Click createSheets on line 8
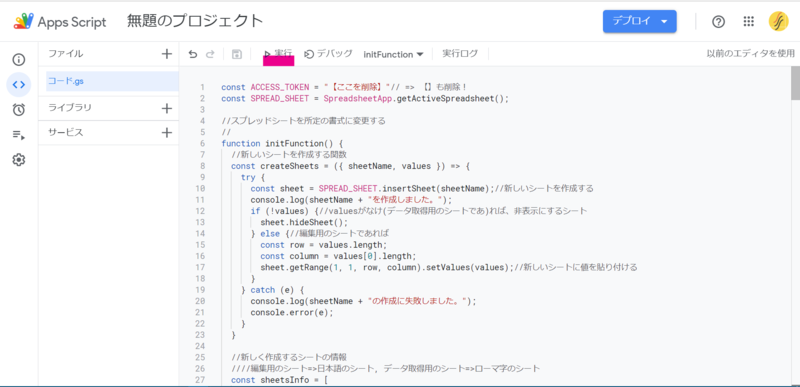Screen dimensions: 800x387 (289, 166)
